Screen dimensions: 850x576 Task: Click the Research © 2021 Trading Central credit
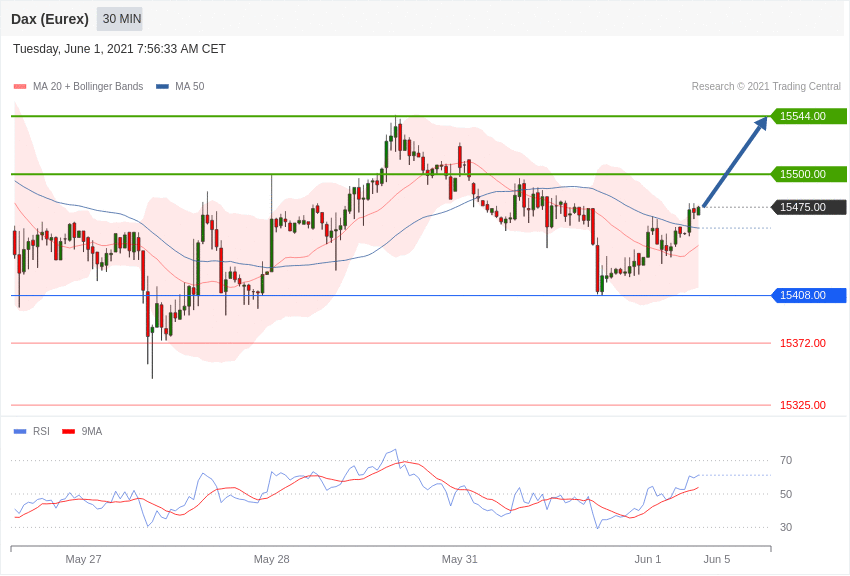pyautogui.click(x=766, y=87)
